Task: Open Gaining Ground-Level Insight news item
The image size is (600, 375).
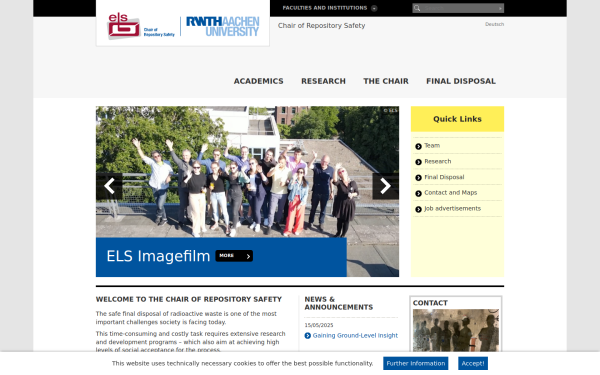Action: coord(355,336)
